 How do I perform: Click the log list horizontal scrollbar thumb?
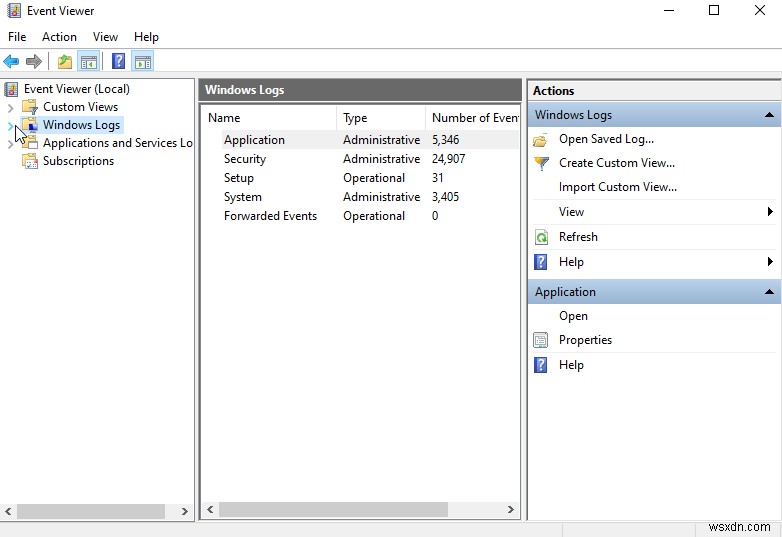[333, 510]
